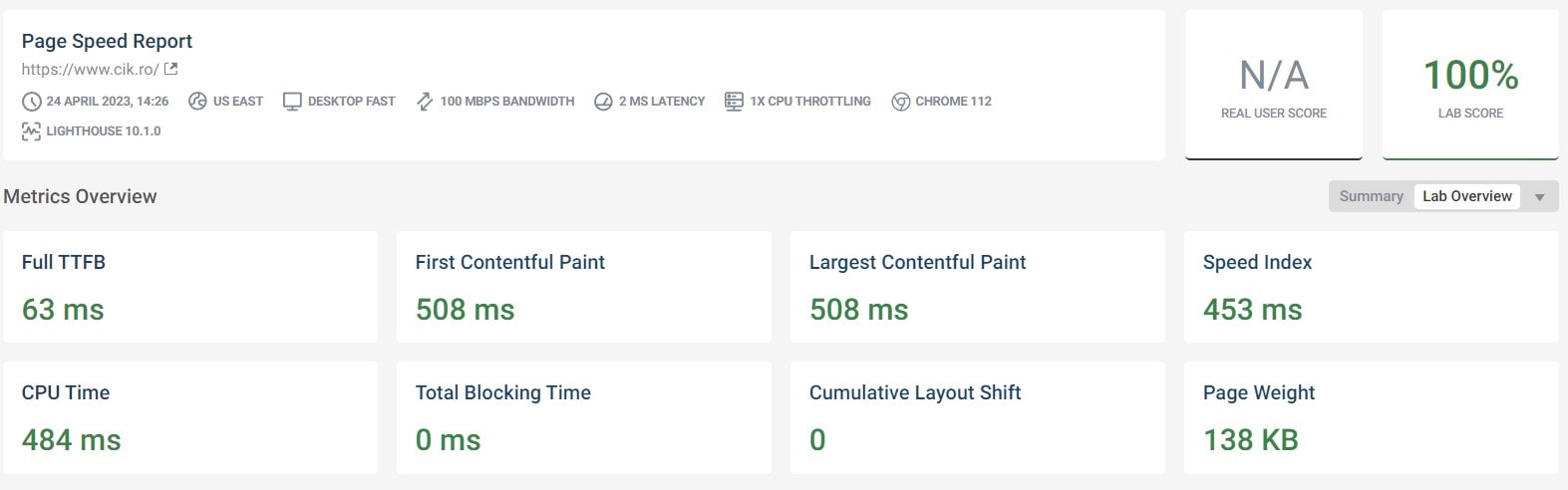Select the Real User Score N/A card
The height and width of the screenshot is (490, 1568).
point(1274,85)
